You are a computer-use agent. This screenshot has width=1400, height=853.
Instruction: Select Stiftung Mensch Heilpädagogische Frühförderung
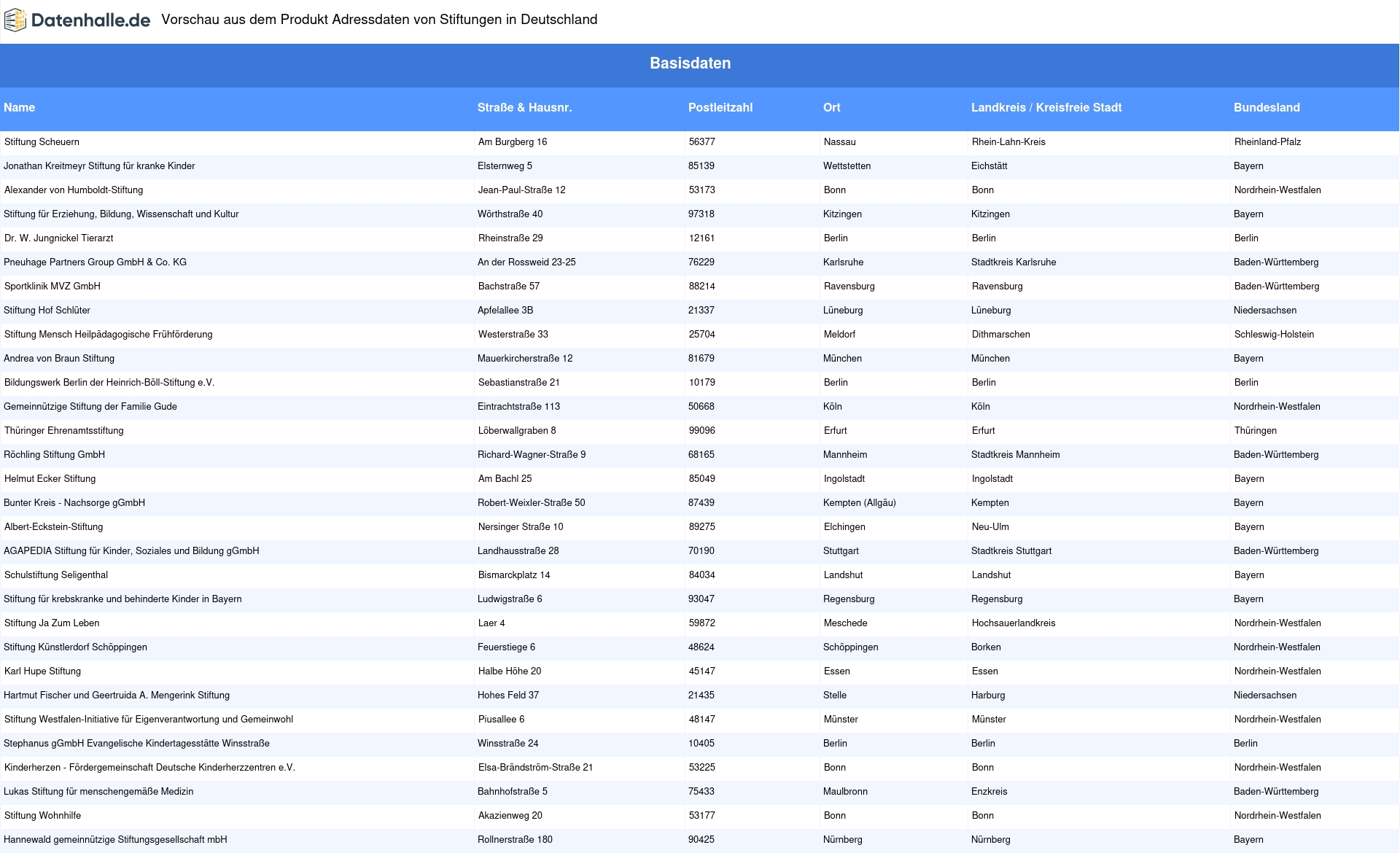click(x=109, y=335)
